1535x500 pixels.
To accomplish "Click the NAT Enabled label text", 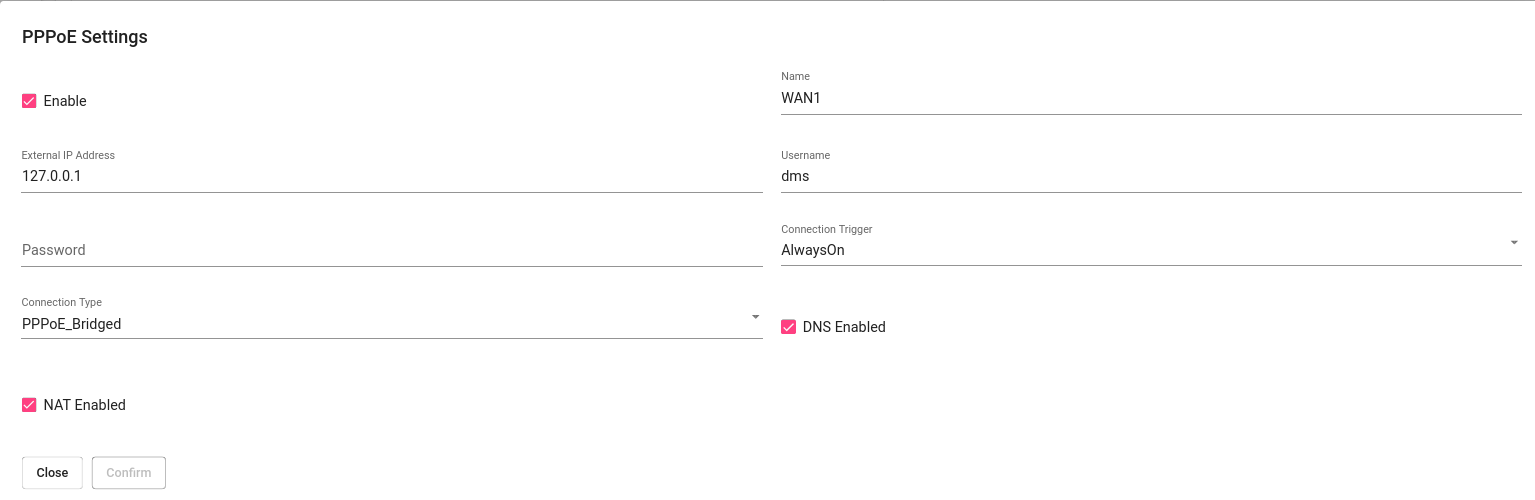I will 84,405.
